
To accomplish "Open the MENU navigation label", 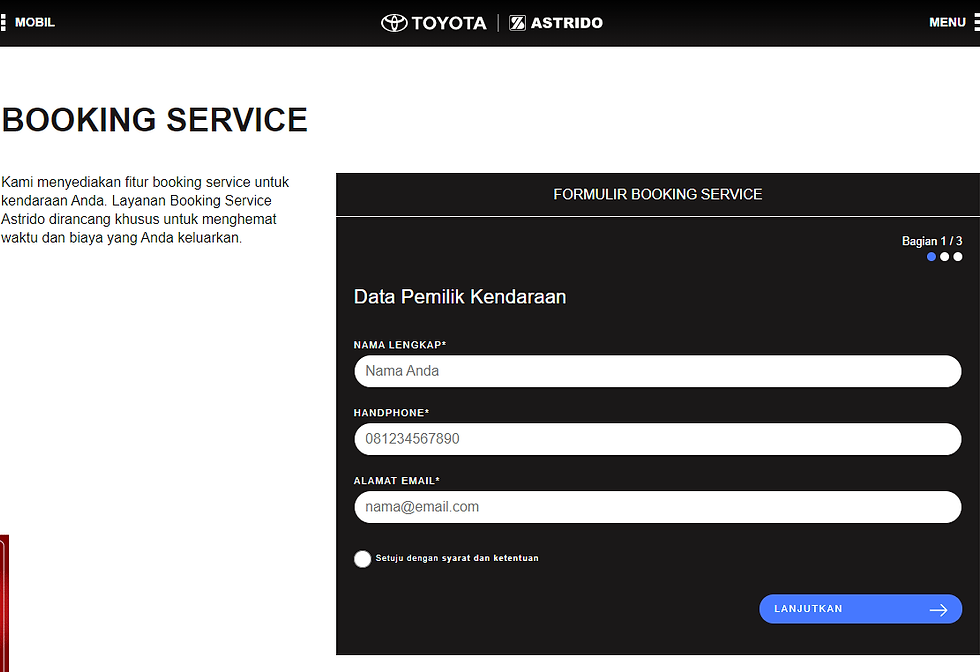I will (947, 22).
